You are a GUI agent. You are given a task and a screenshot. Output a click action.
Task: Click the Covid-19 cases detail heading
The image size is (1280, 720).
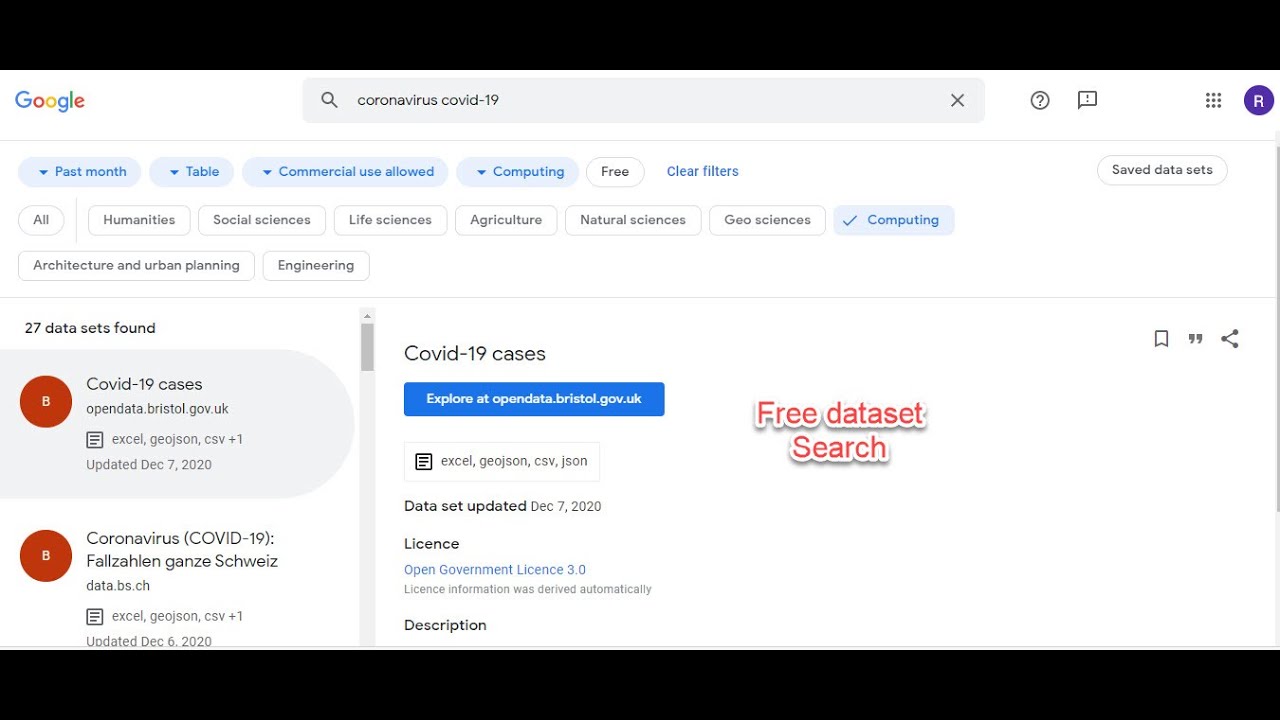(x=475, y=354)
